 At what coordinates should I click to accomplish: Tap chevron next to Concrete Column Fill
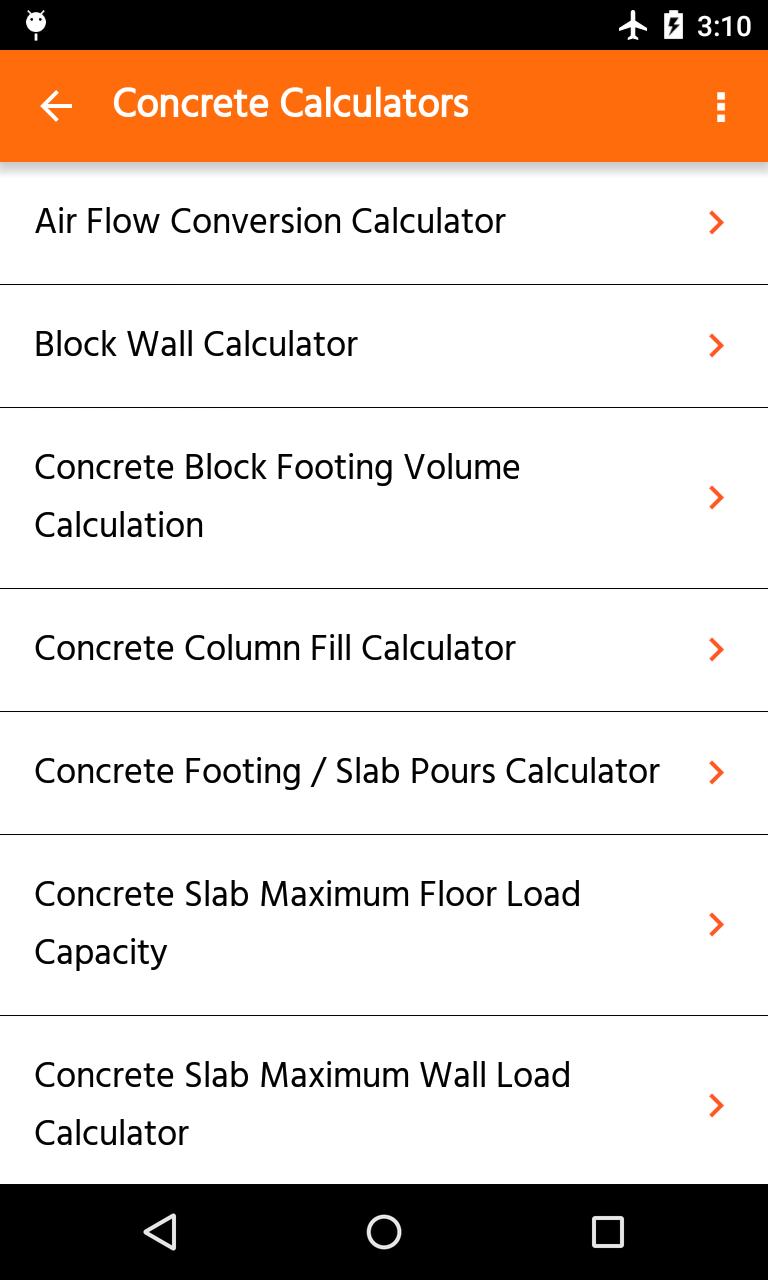(716, 650)
